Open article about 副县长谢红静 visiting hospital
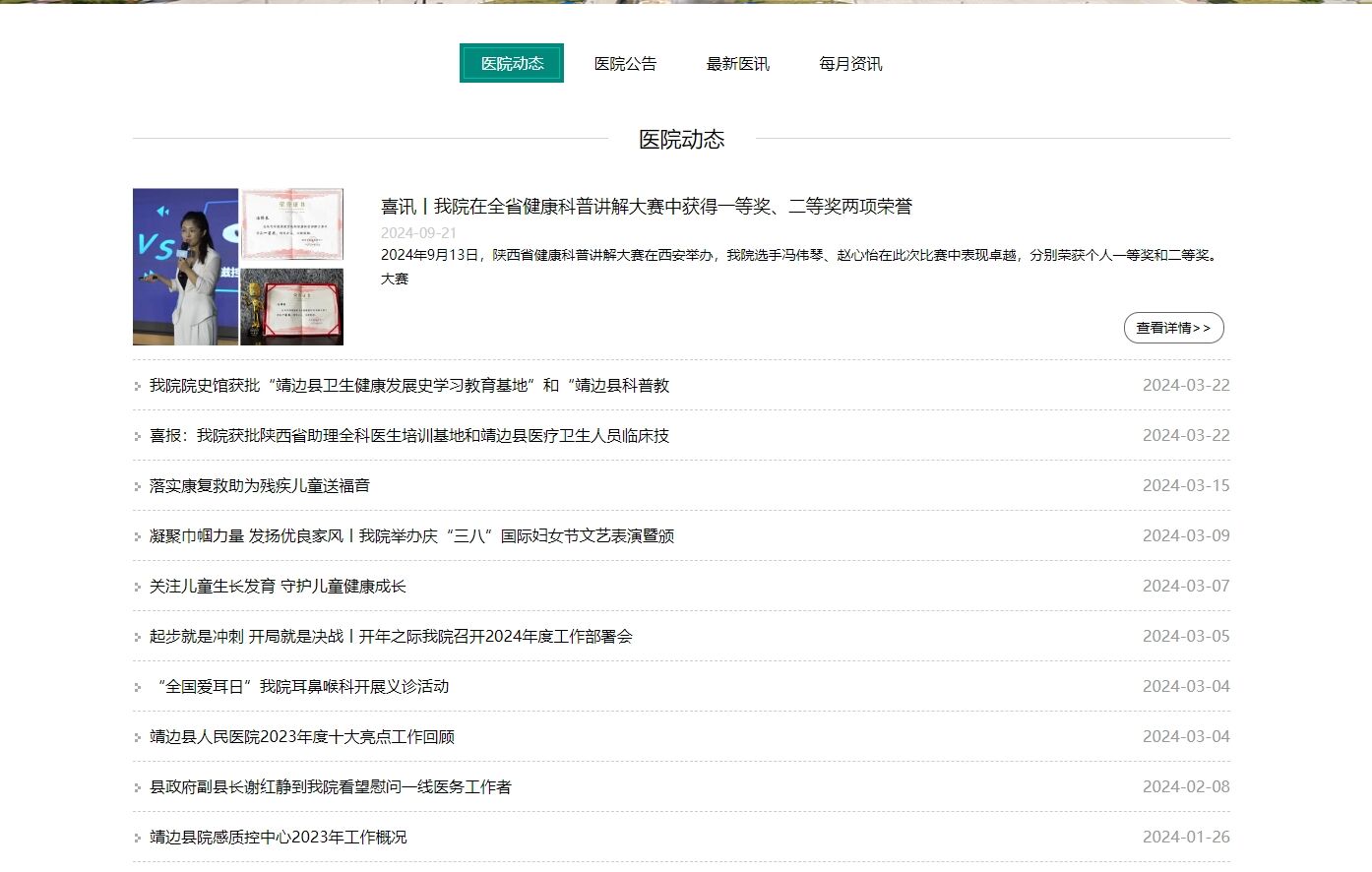Viewport: 1372px width, 872px height. pyautogui.click(x=330, y=787)
